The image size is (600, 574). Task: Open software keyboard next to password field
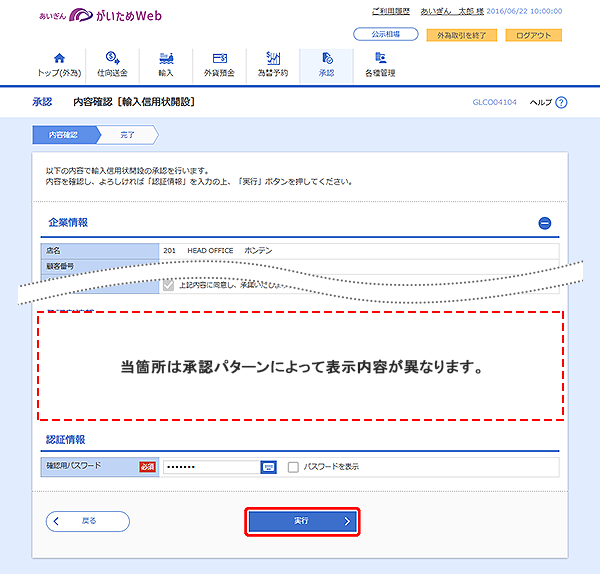268,467
